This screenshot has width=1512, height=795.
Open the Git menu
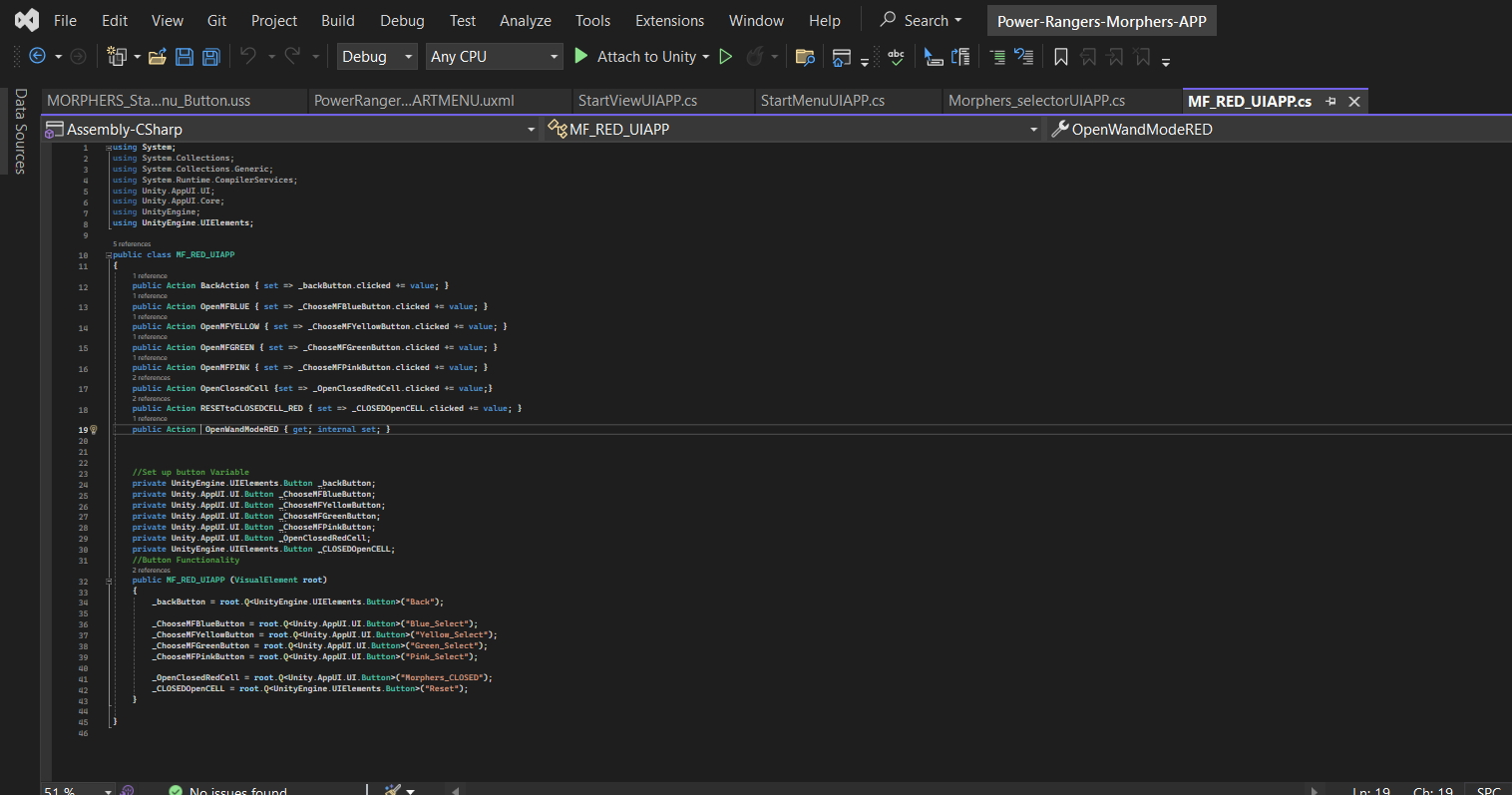216,20
